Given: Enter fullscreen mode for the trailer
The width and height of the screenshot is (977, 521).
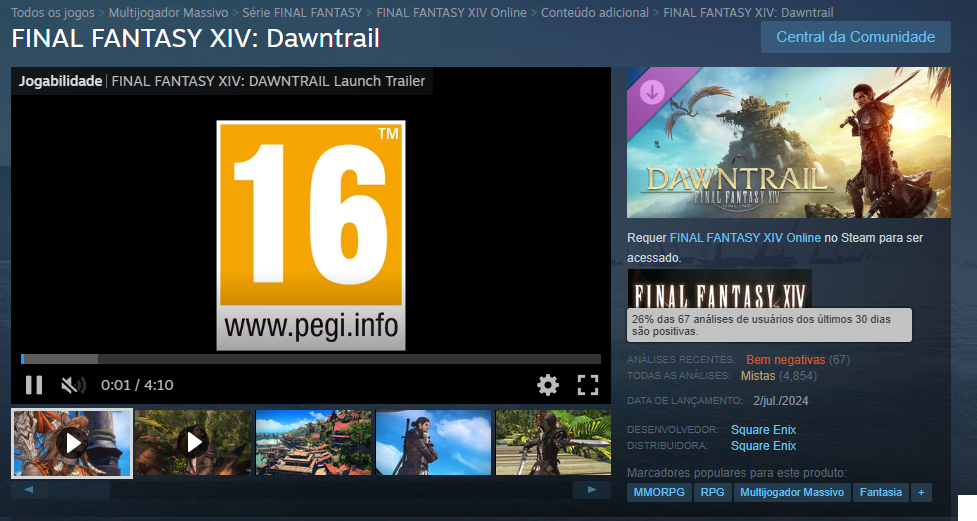Looking at the screenshot, I should [588, 385].
